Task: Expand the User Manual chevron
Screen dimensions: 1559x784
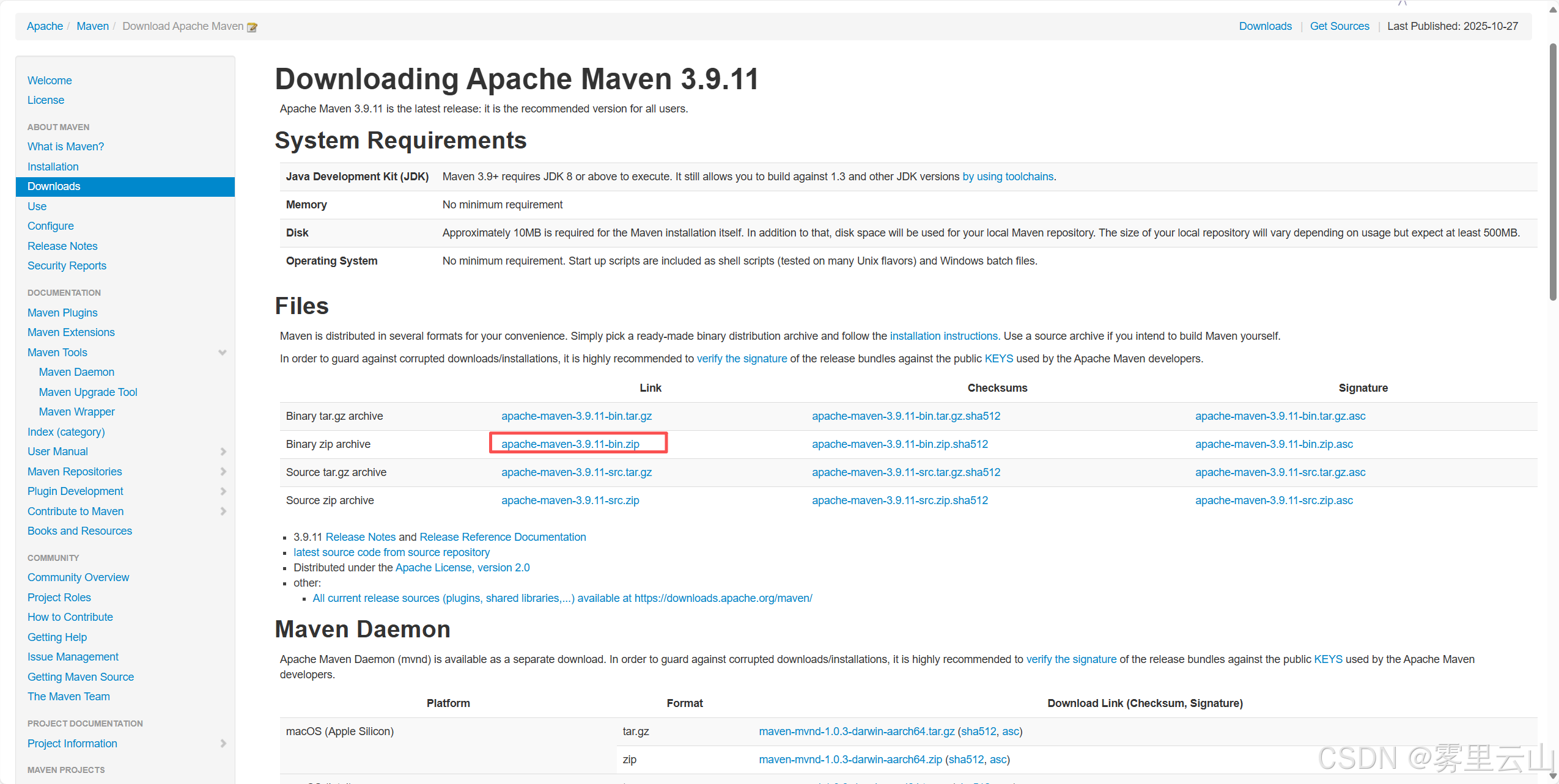Action: (223, 452)
